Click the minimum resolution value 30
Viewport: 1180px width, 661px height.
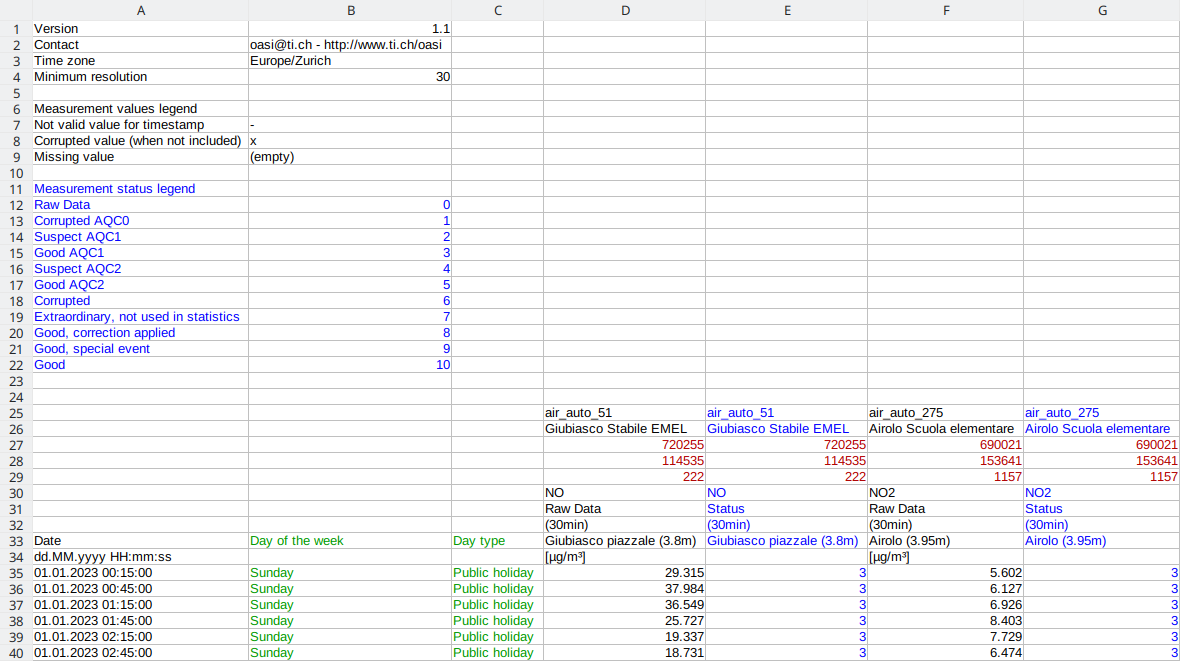(x=350, y=77)
